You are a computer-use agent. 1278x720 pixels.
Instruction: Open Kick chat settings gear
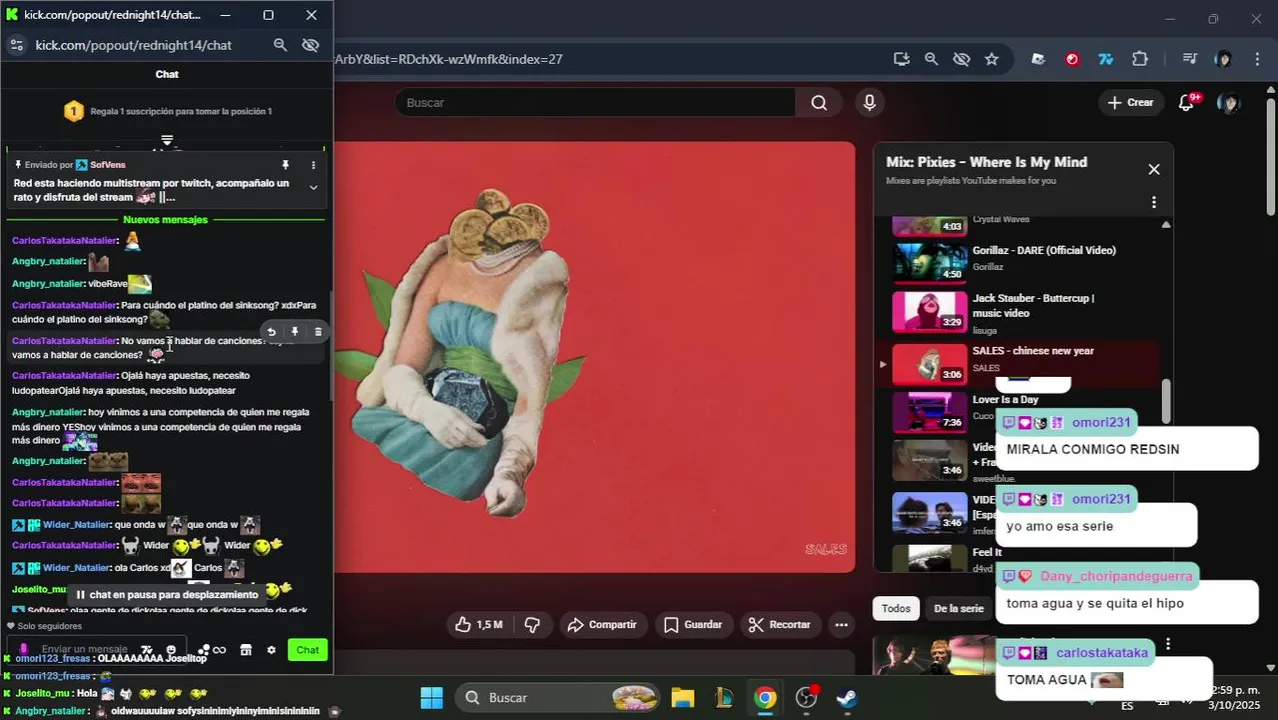pos(271,650)
